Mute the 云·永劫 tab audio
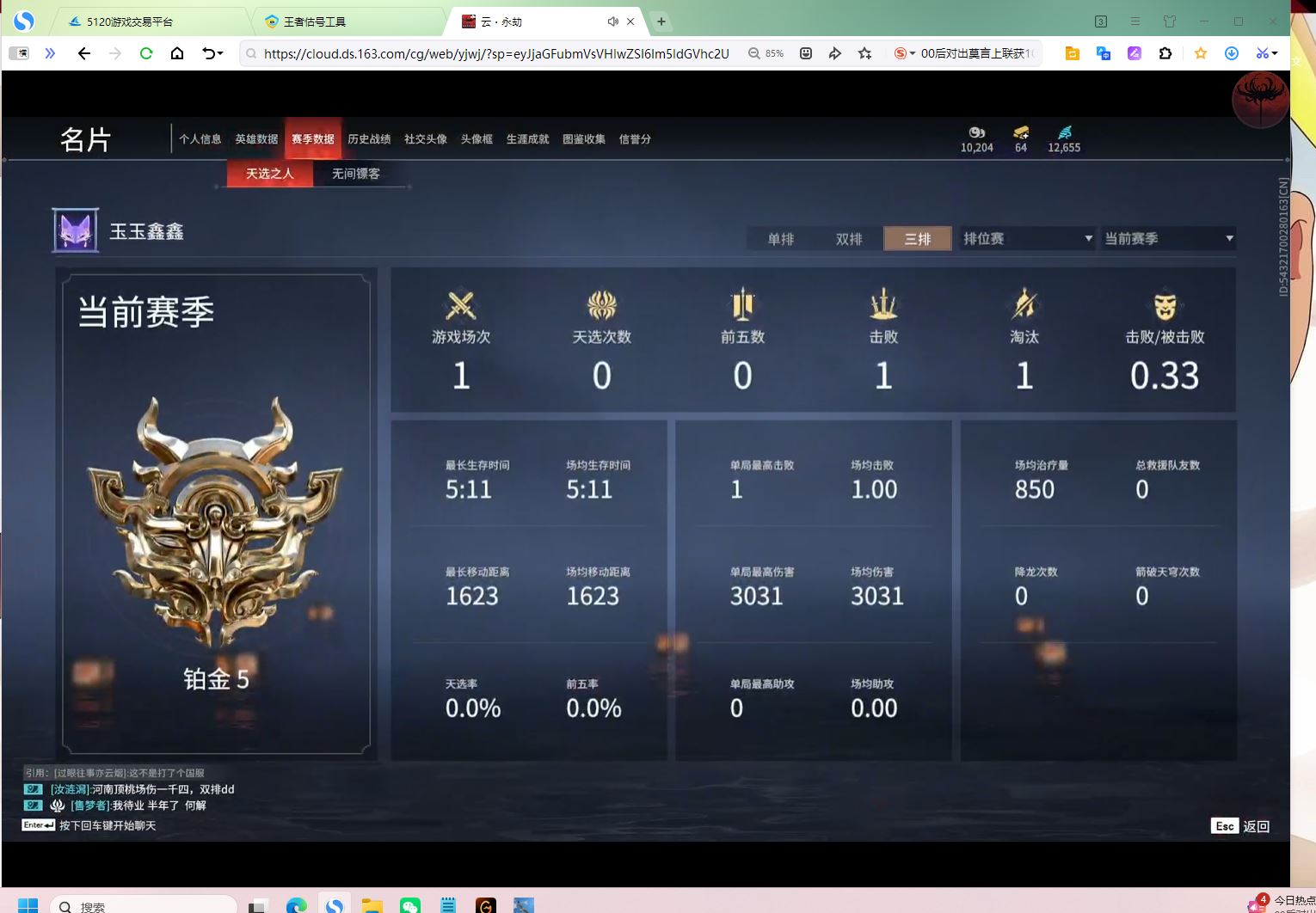The width and height of the screenshot is (1316, 913). click(612, 21)
